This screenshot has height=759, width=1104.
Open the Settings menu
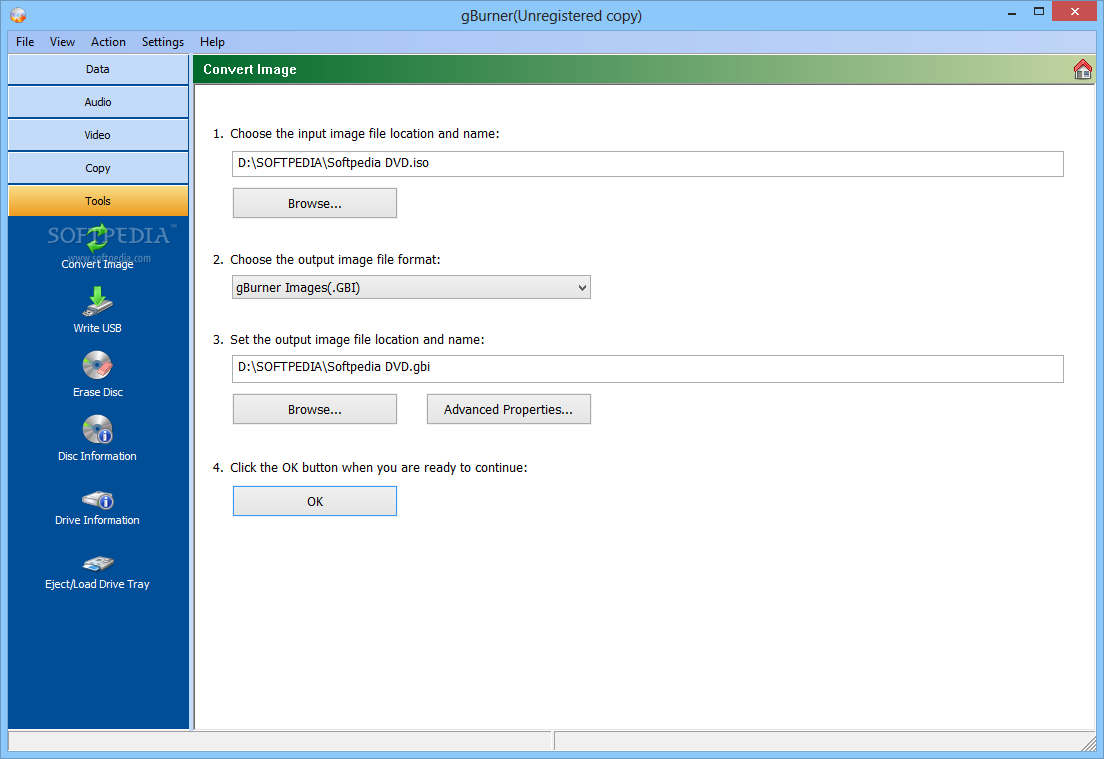pyautogui.click(x=163, y=42)
